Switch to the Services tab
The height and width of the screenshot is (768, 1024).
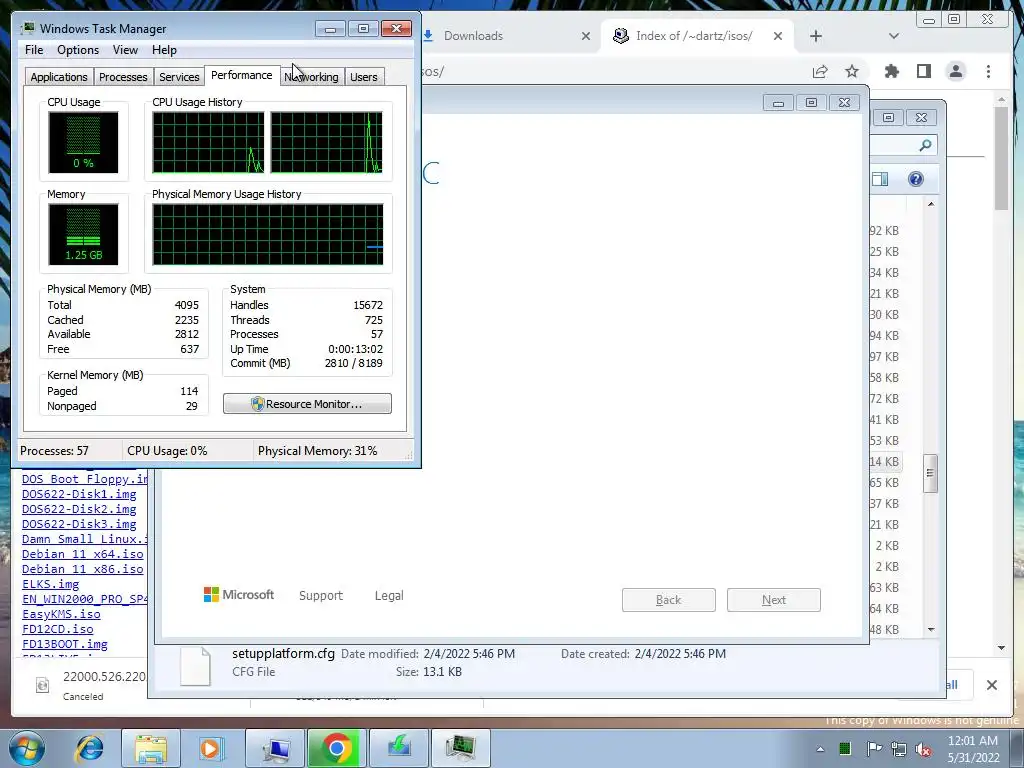tap(179, 77)
